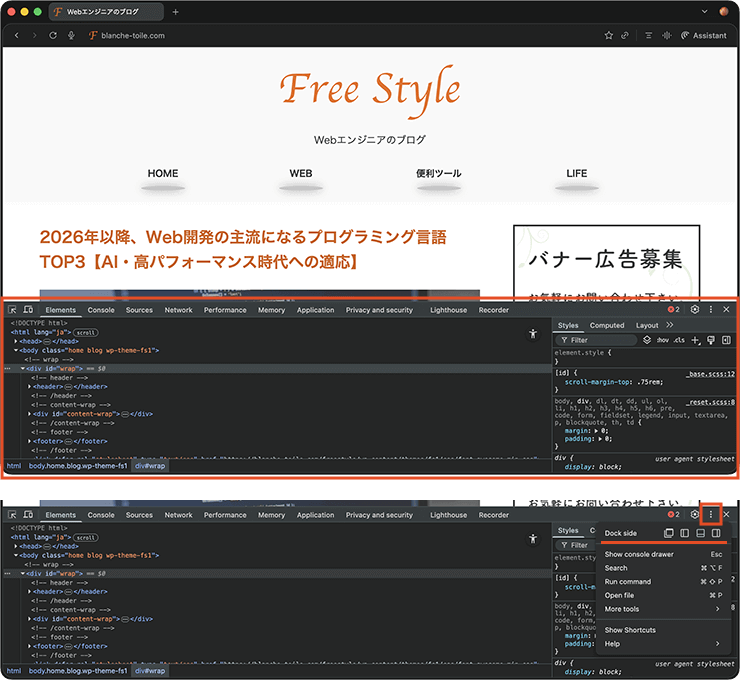This screenshot has height=680, width=740.
Task: Open the 2026年以降 programming languages article title
Action: click(243, 249)
